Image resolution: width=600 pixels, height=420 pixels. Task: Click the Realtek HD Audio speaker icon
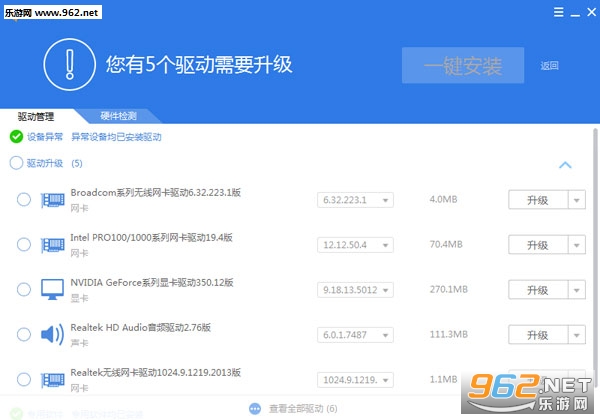[53, 335]
